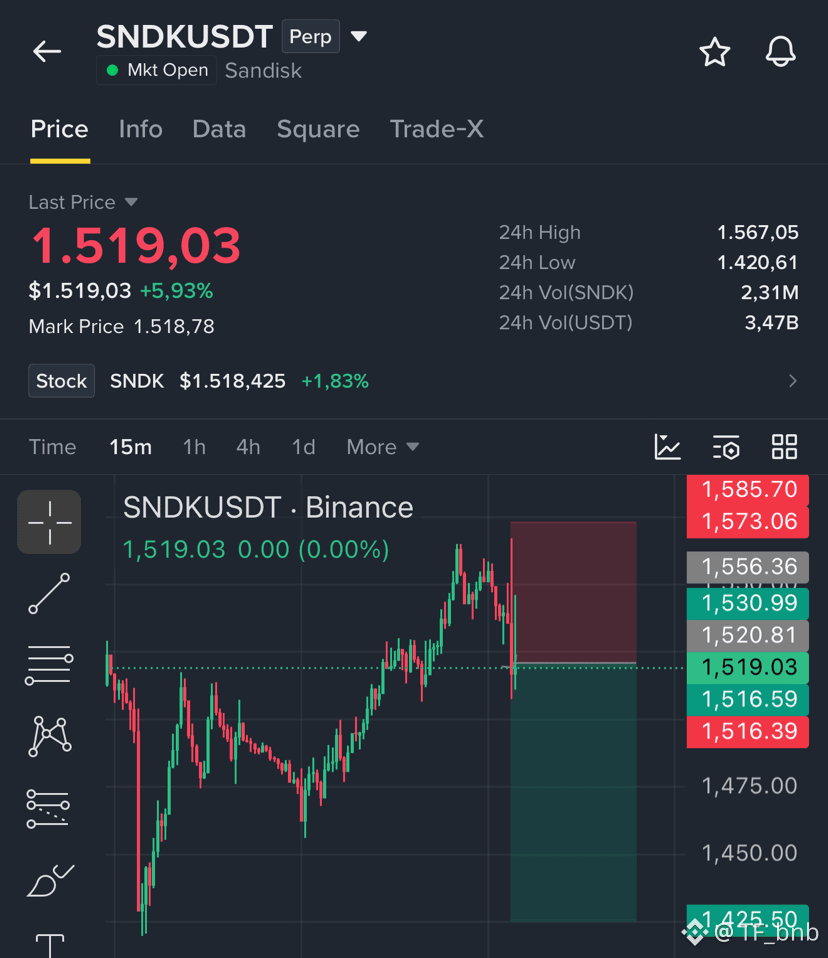Click the 24h High value 1.567,05
Image resolution: width=828 pixels, height=958 pixels.
click(x=758, y=233)
